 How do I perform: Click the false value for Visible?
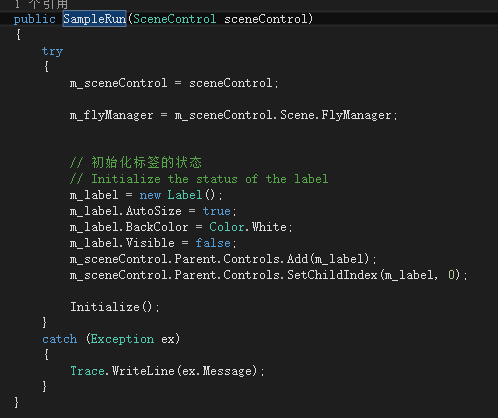213,243
